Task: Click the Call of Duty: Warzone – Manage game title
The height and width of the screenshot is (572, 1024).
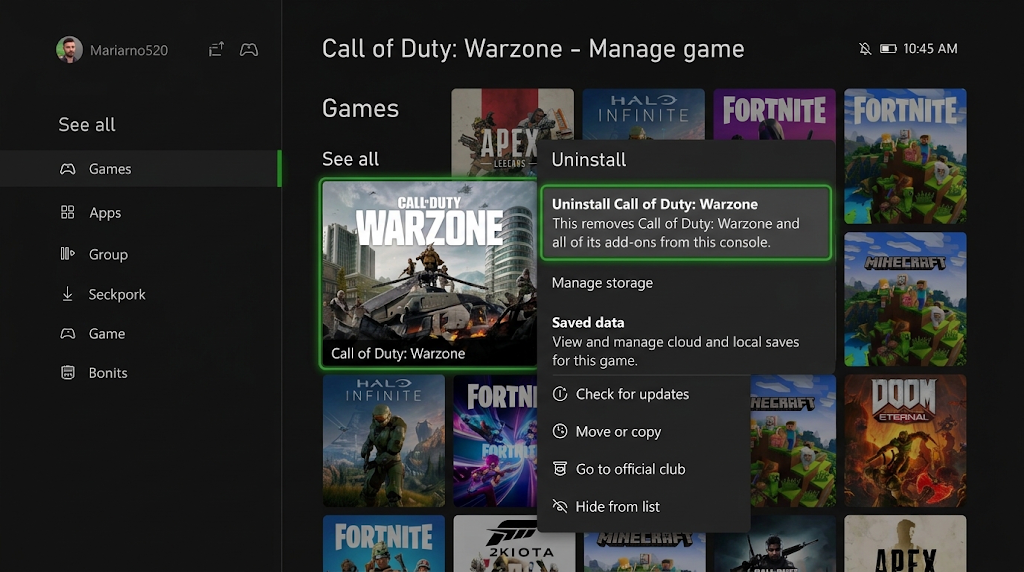Action: tap(533, 49)
